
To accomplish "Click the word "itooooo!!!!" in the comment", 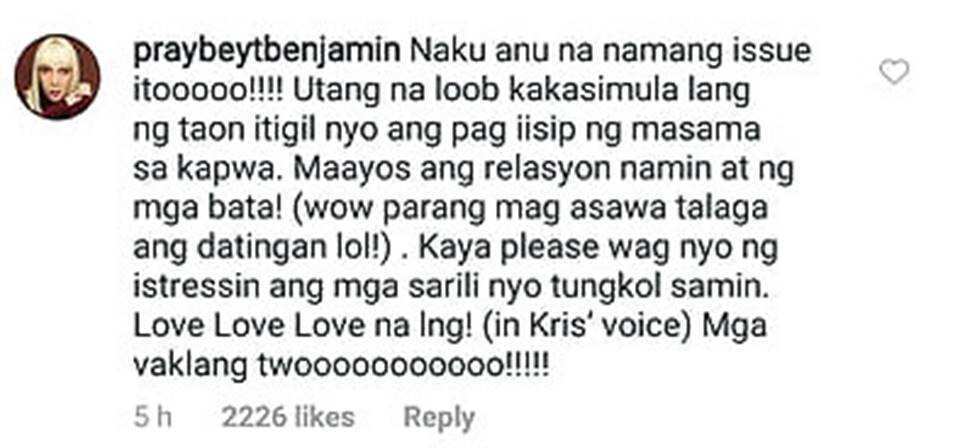I will (208, 92).
